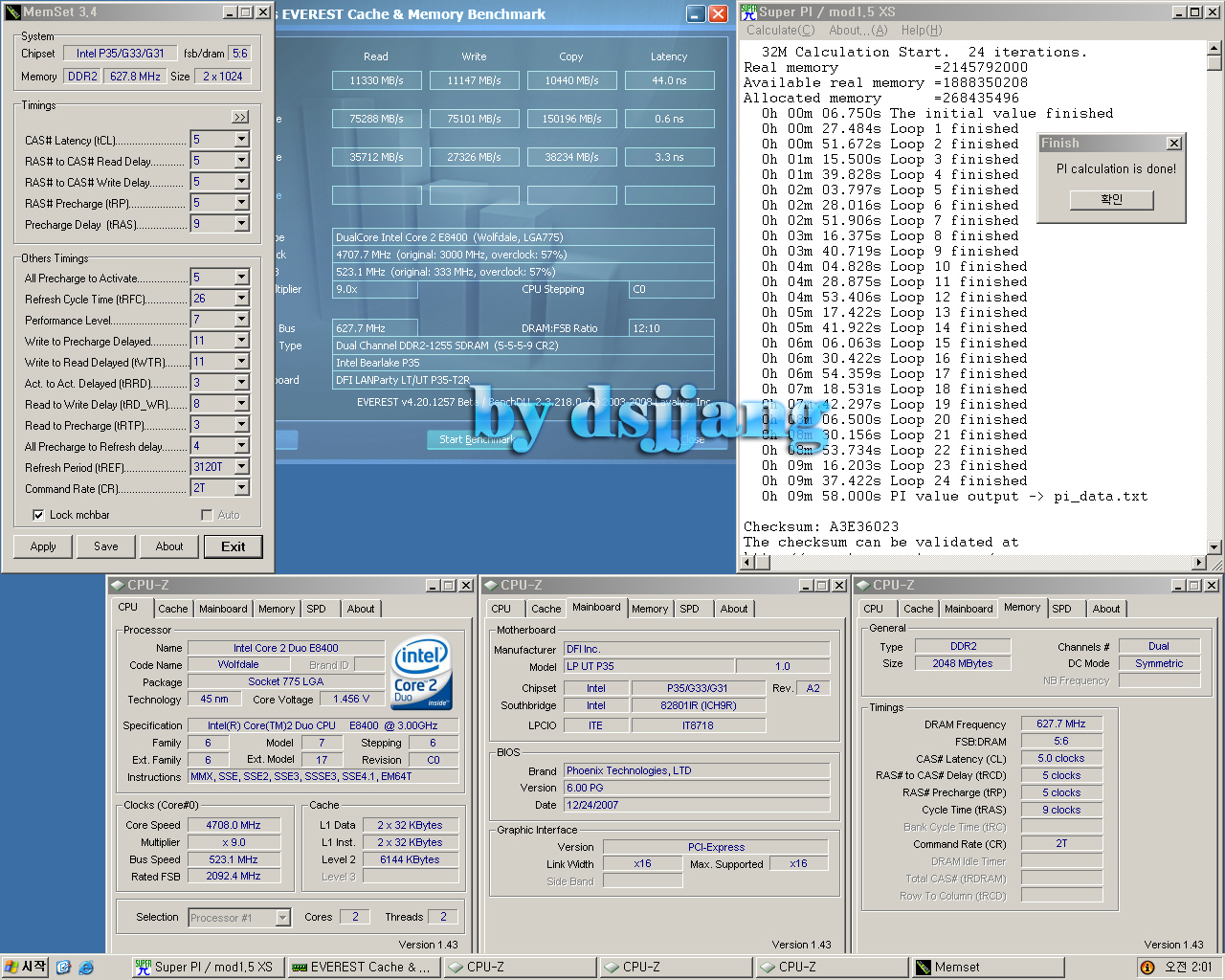Click the Super PI vertical scrollbar down arrow

(x=1214, y=547)
